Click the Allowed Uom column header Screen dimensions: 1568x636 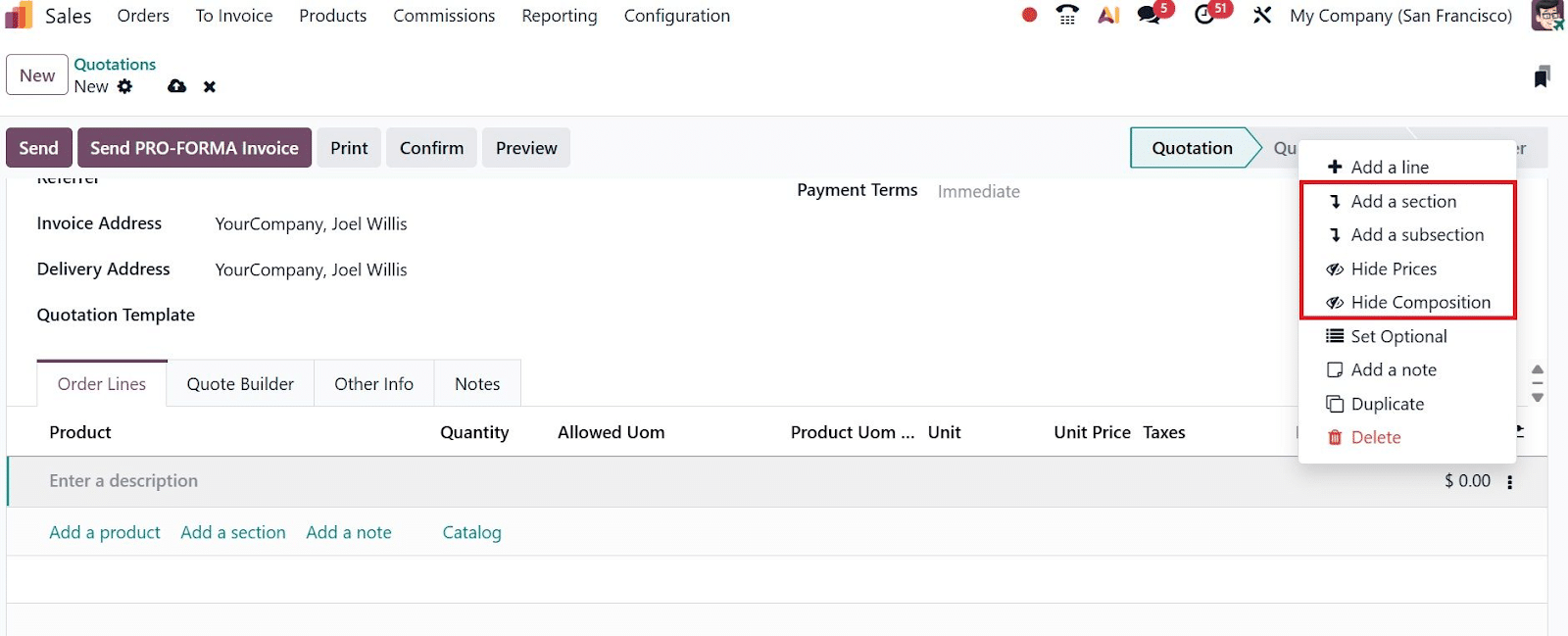(611, 432)
